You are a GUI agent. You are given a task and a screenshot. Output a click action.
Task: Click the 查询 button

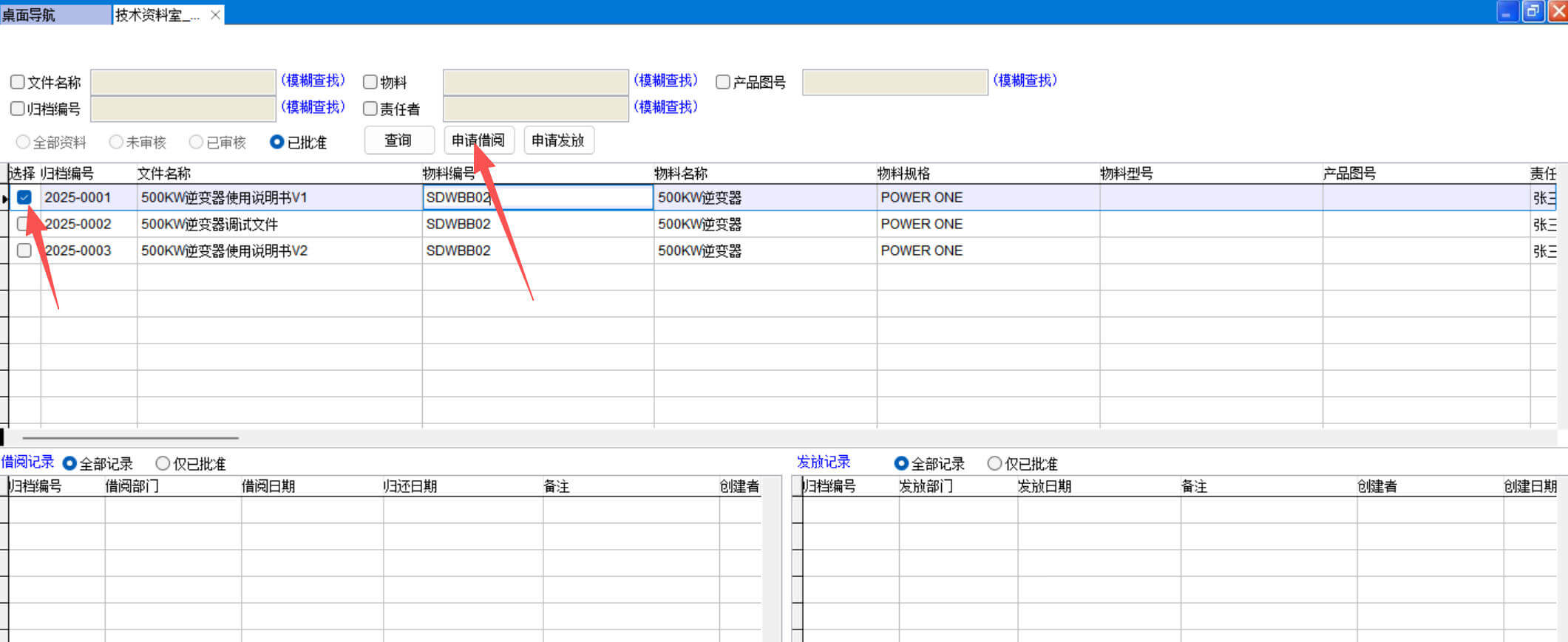(398, 140)
